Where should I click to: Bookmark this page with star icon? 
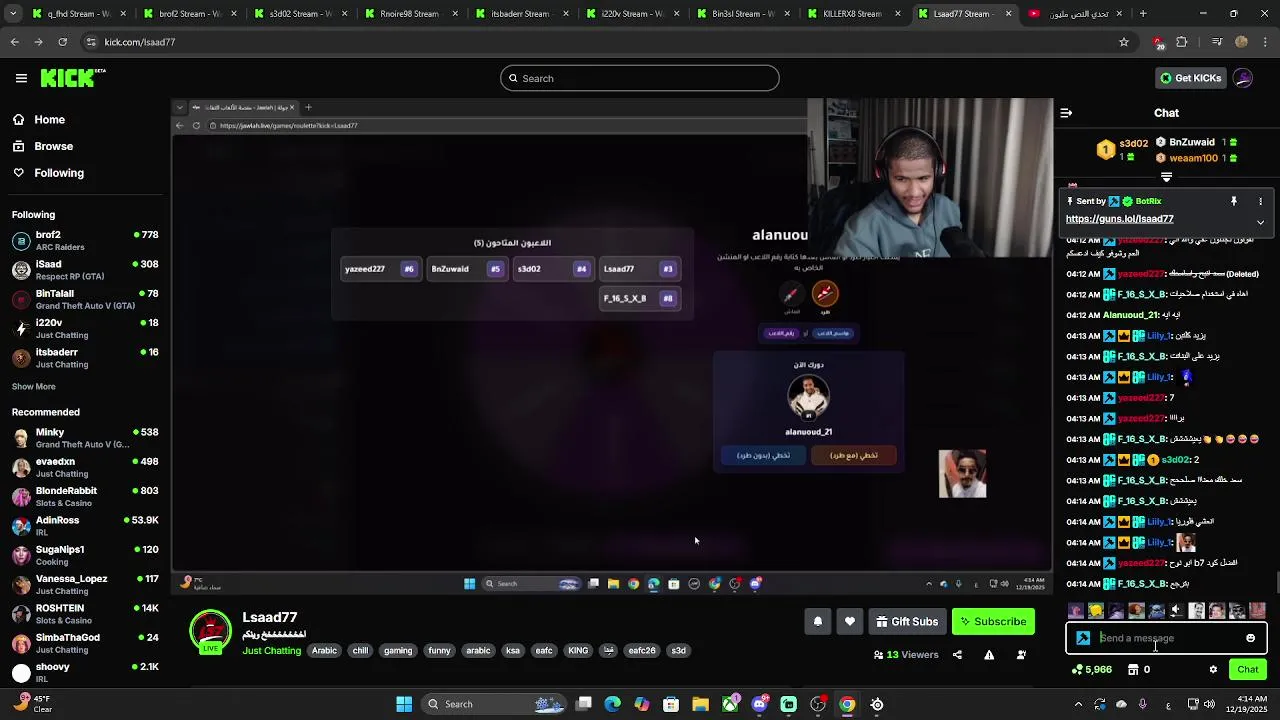pos(1124,42)
